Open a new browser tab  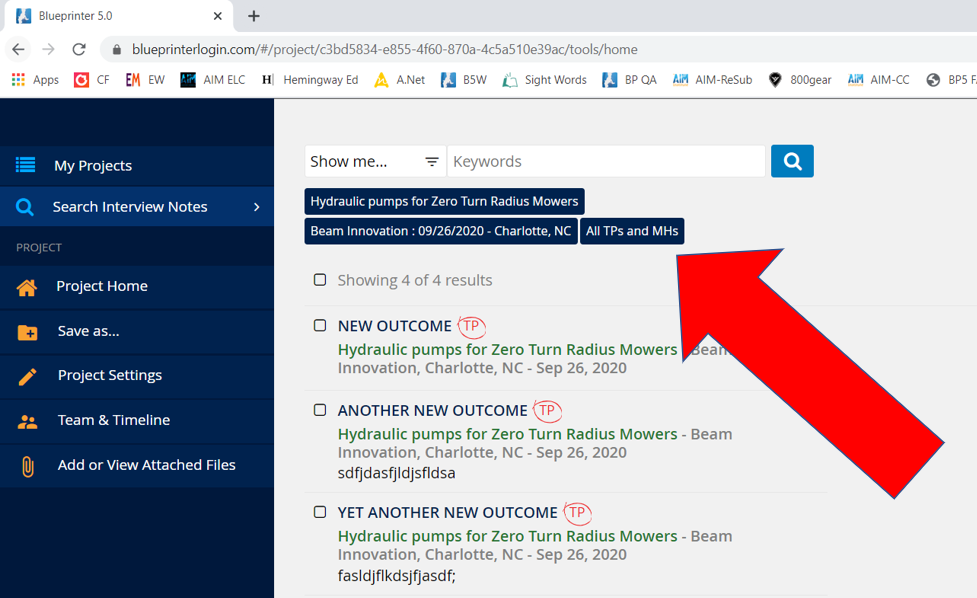tap(254, 16)
